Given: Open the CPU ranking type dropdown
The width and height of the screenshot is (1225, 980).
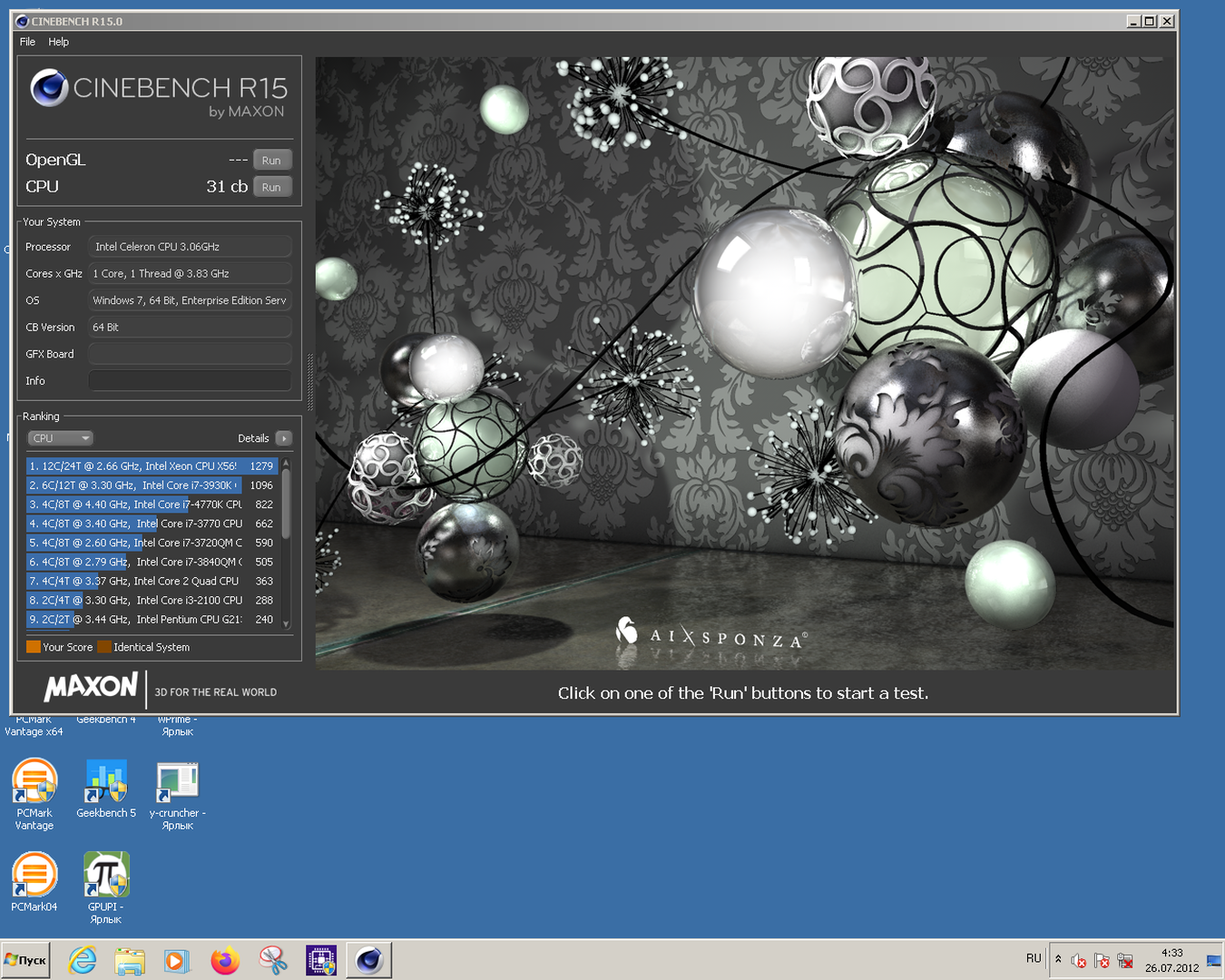Looking at the screenshot, I should (61, 438).
